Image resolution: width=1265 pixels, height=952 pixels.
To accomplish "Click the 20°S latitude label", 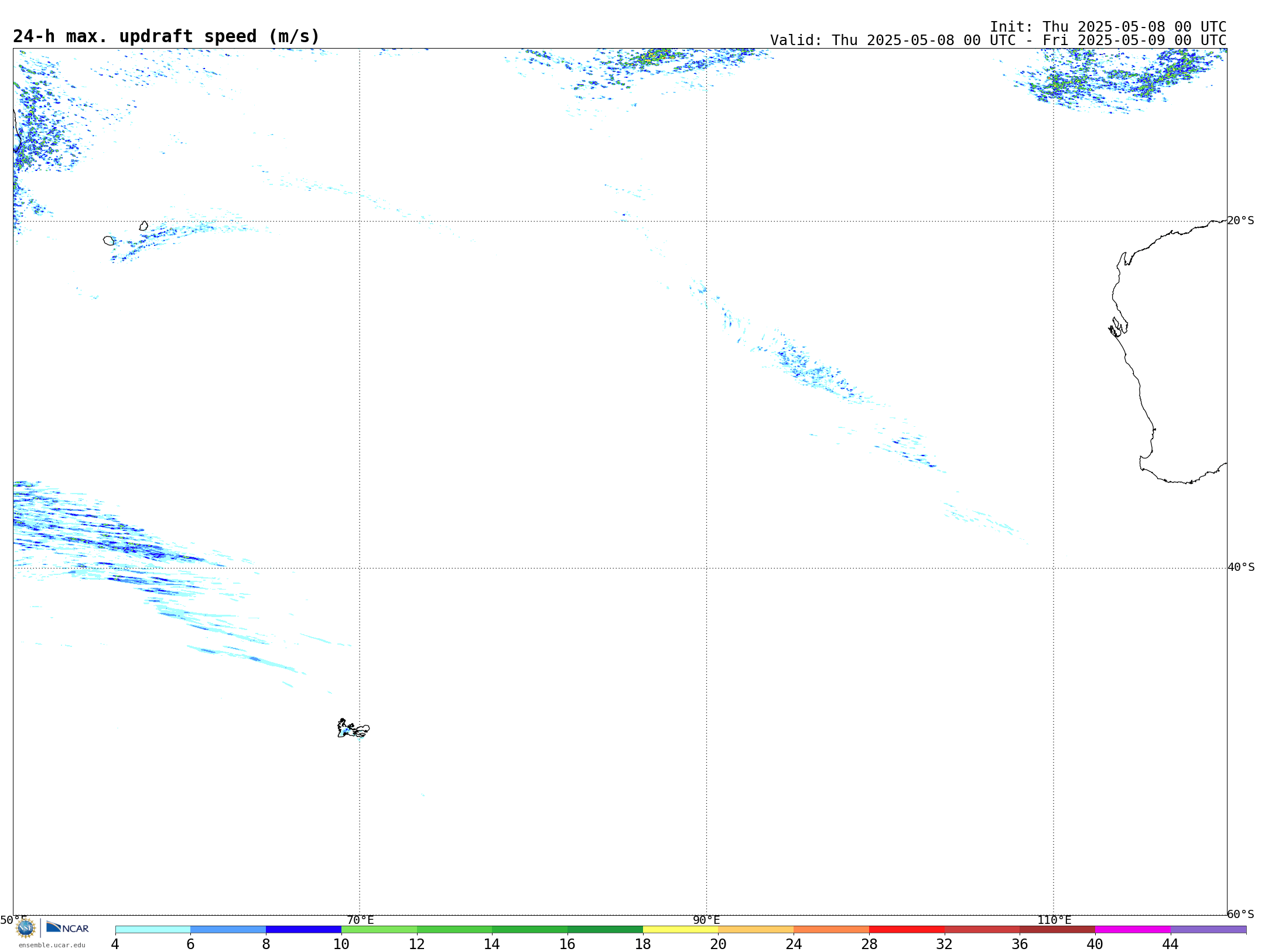I will pos(1241,221).
